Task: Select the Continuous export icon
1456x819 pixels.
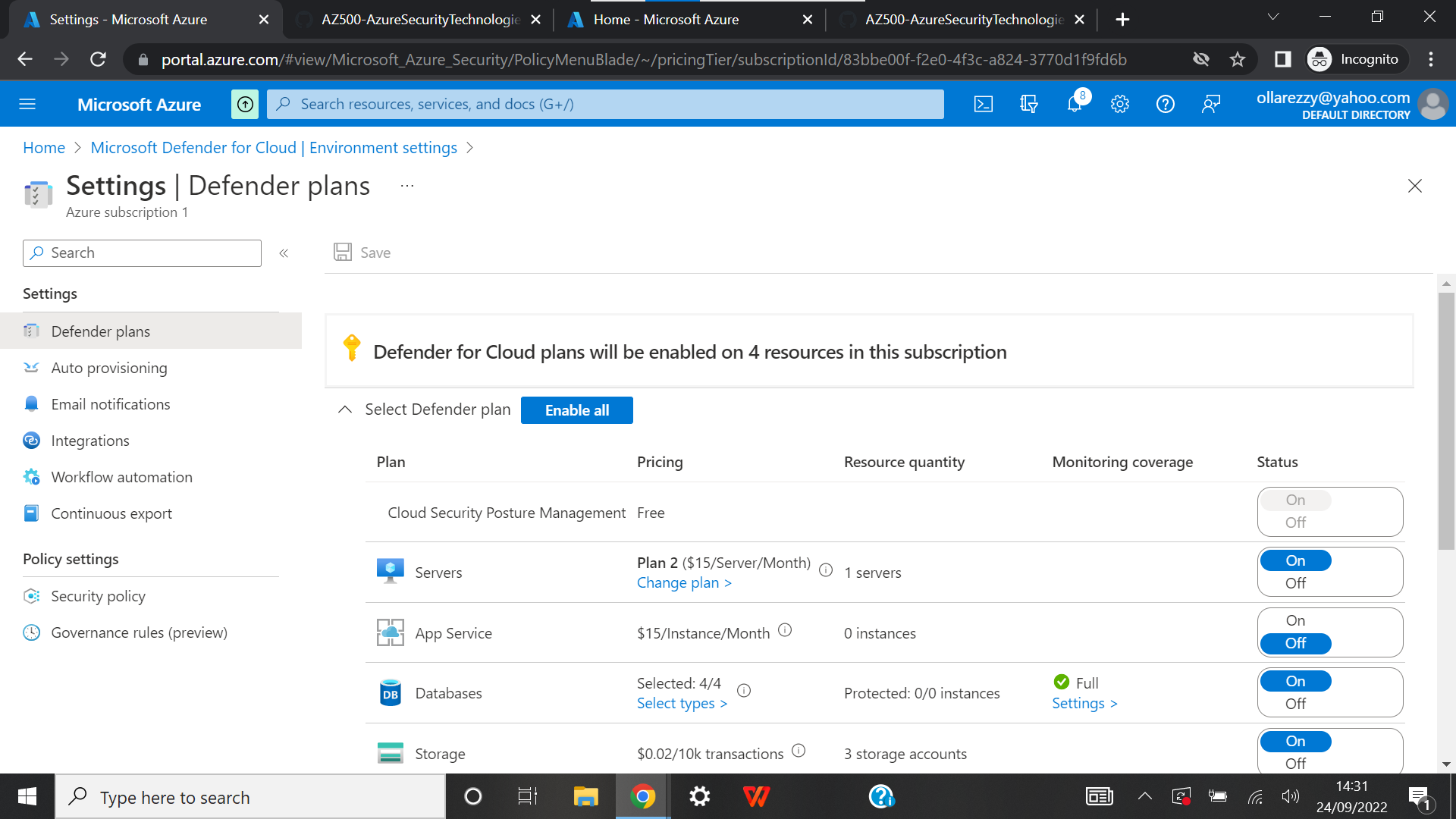Action: coord(31,513)
